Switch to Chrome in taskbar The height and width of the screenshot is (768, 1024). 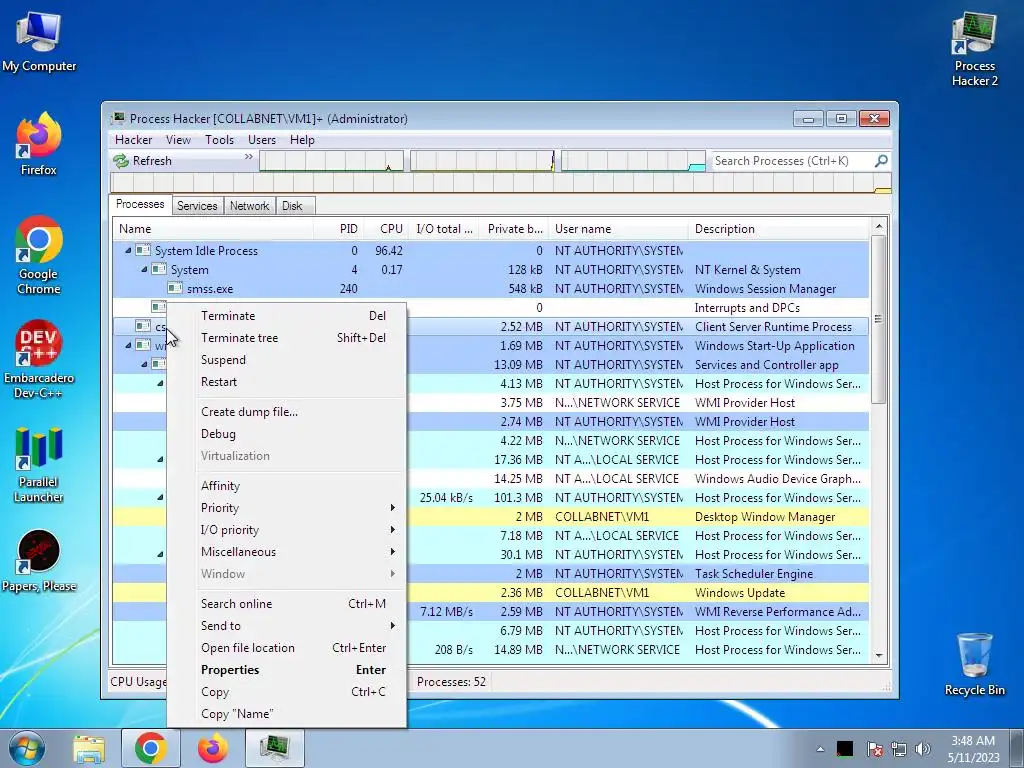151,748
